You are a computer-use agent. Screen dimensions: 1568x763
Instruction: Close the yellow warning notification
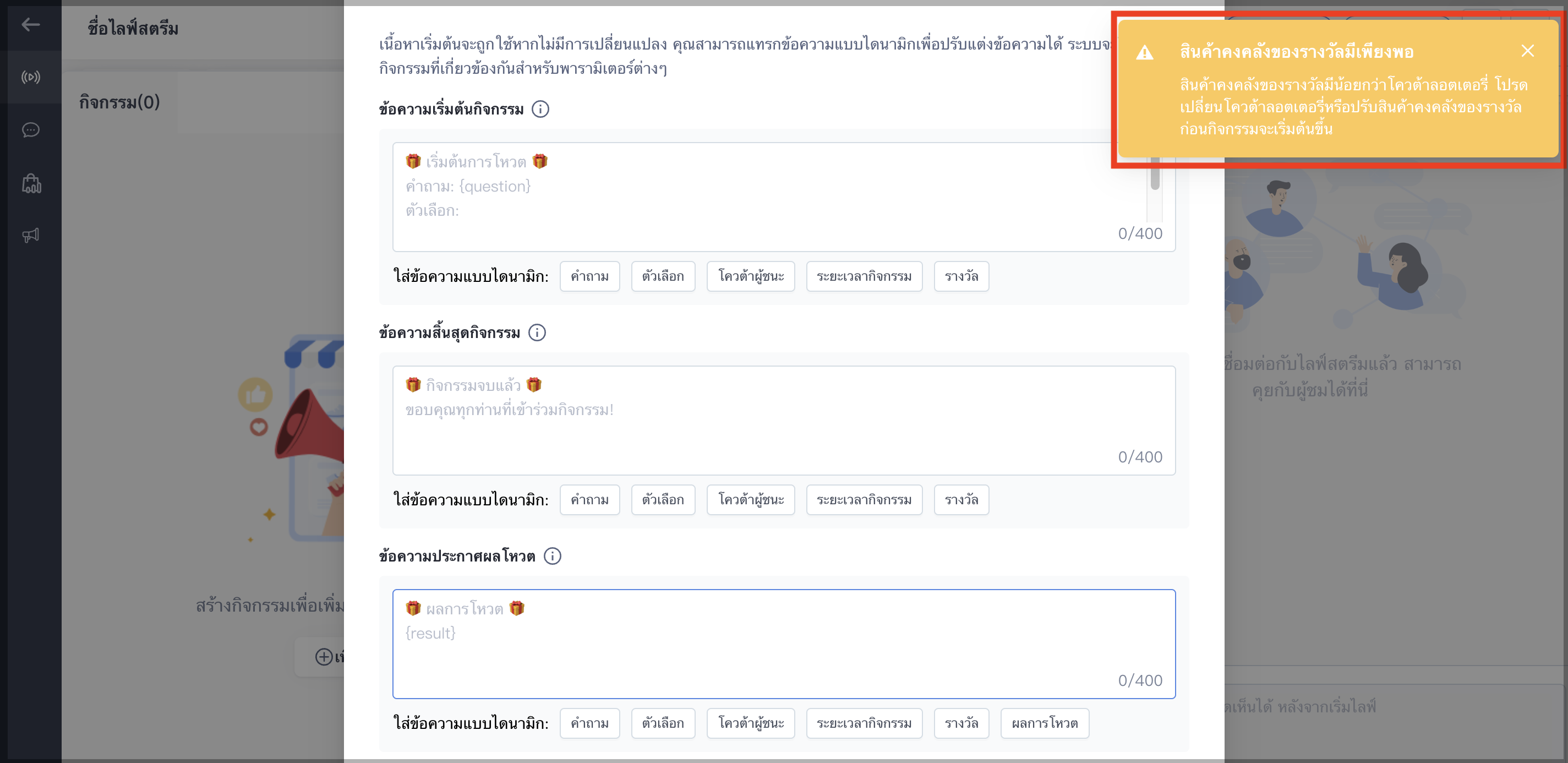pyautogui.click(x=1527, y=51)
